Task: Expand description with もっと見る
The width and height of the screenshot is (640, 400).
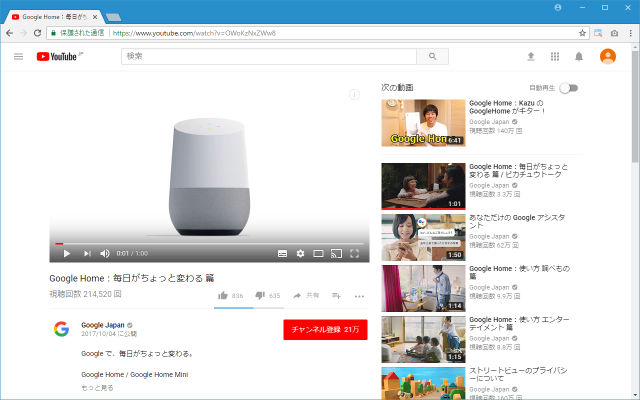Action: (x=97, y=388)
